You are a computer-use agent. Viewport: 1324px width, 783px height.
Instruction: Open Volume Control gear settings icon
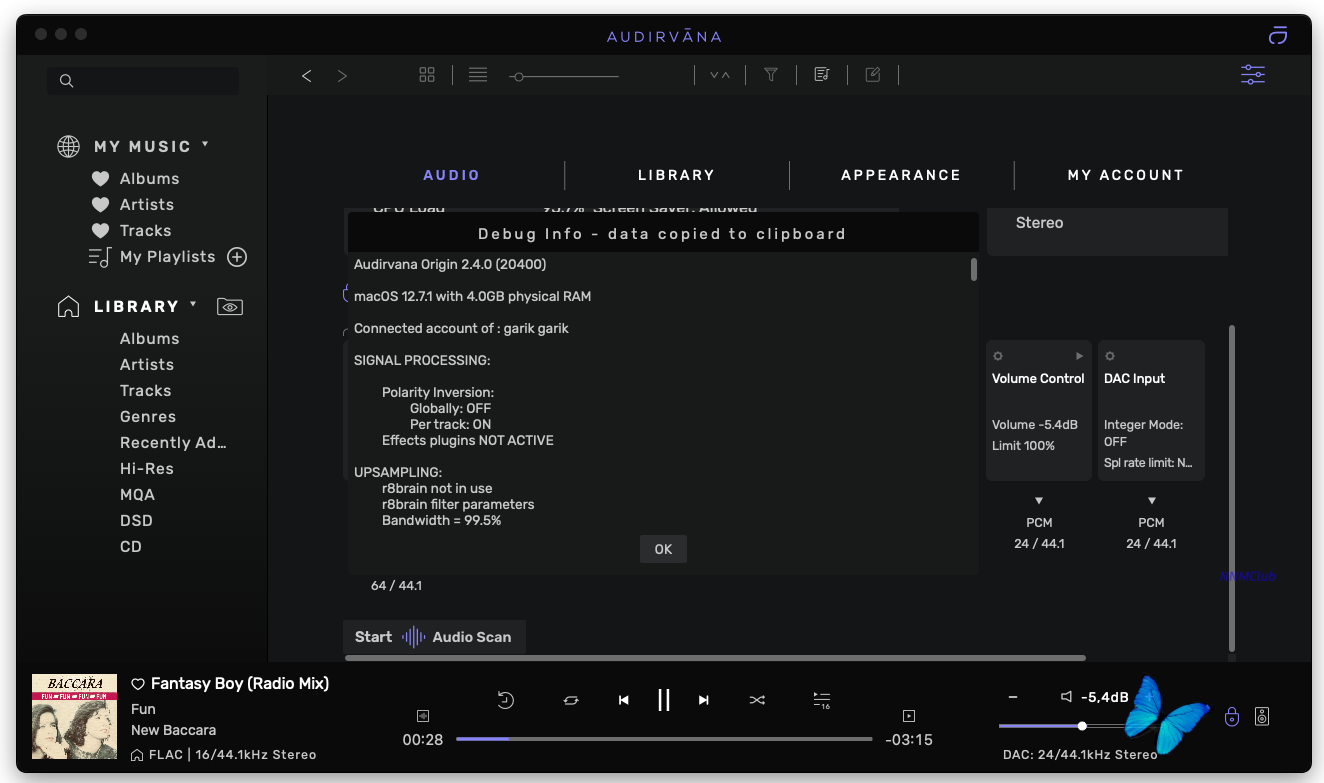pos(998,356)
